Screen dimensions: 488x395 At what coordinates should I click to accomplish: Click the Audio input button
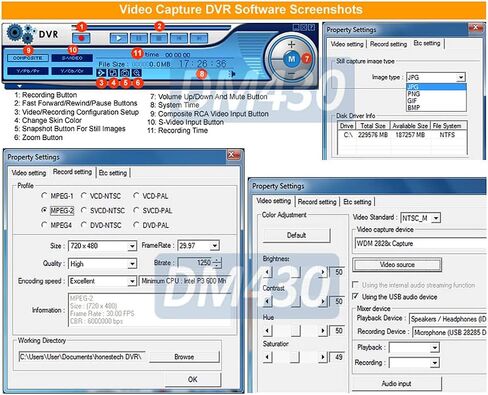[x=396, y=384]
